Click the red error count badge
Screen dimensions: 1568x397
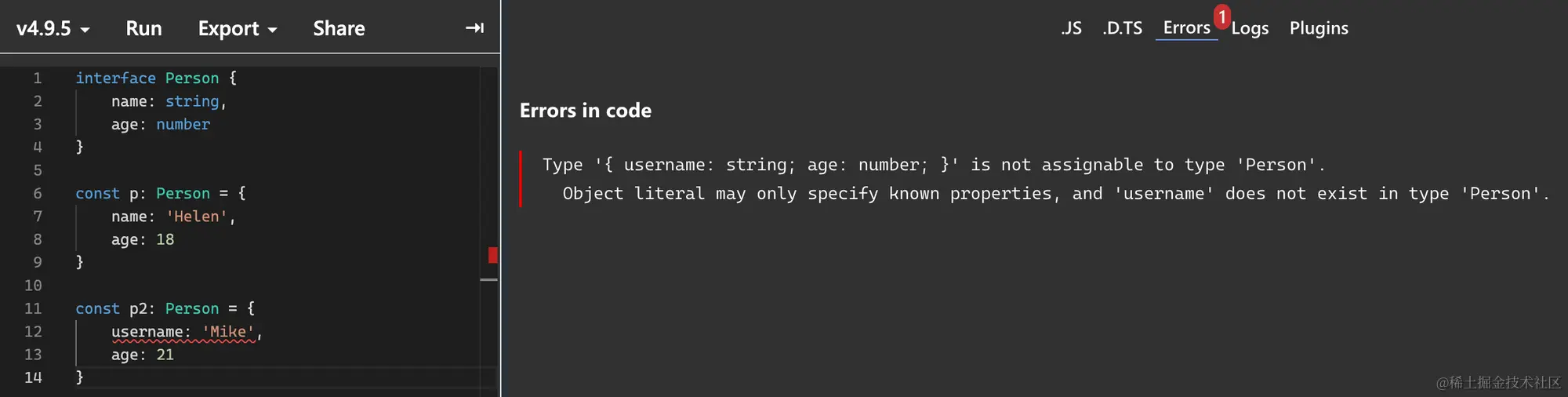(x=1221, y=16)
